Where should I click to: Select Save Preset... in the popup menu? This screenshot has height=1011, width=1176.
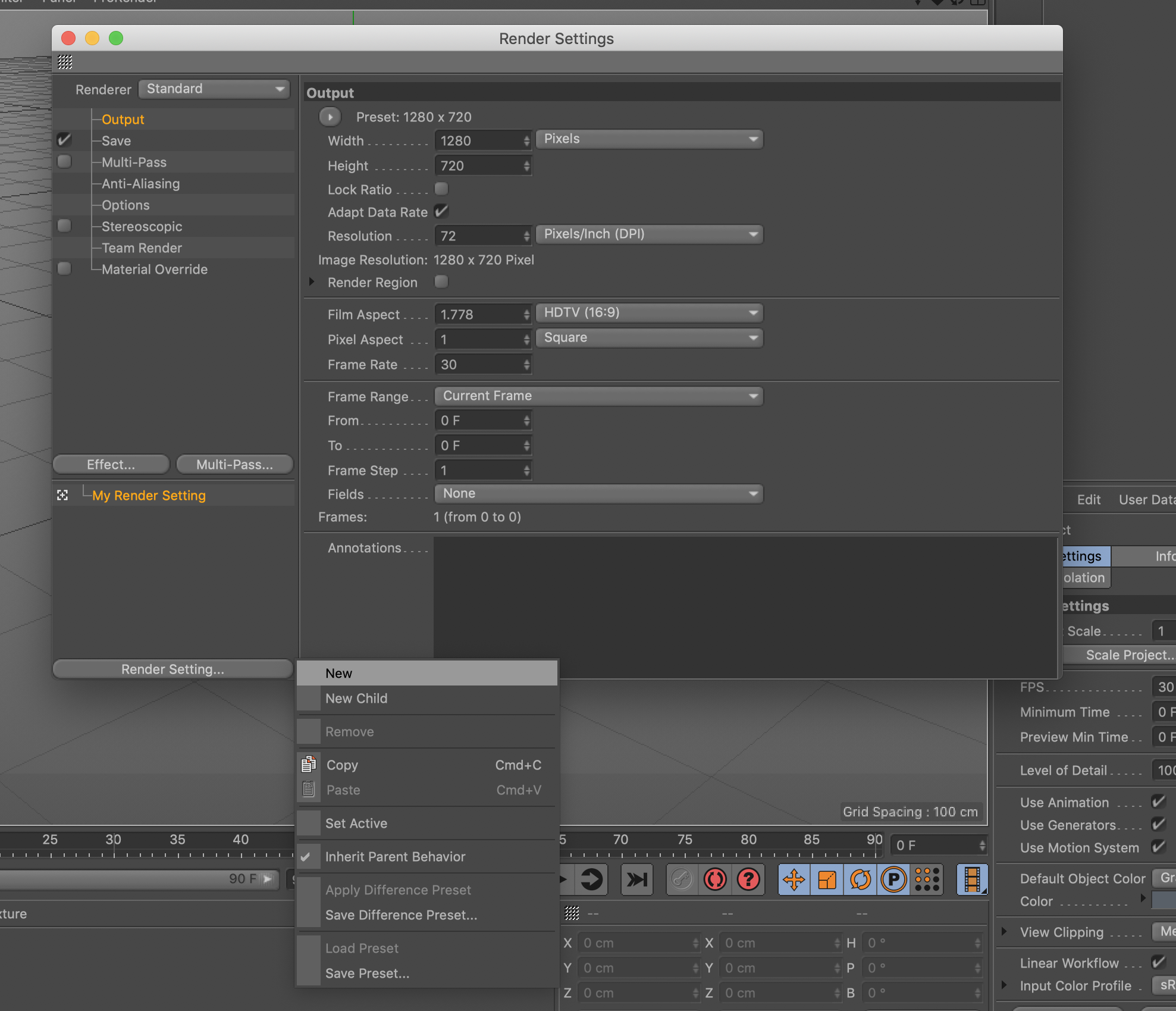(367, 974)
